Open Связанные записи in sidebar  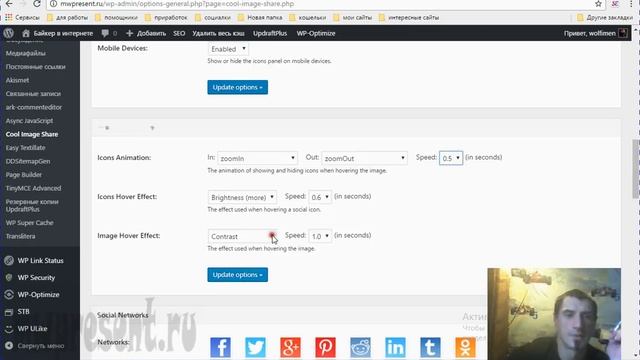[x=33, y=93]
